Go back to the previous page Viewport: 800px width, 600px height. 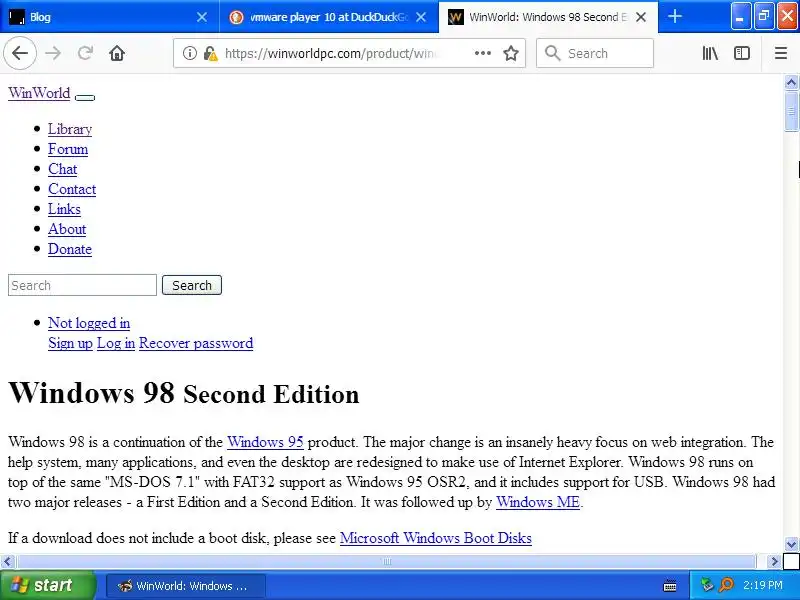20,53
